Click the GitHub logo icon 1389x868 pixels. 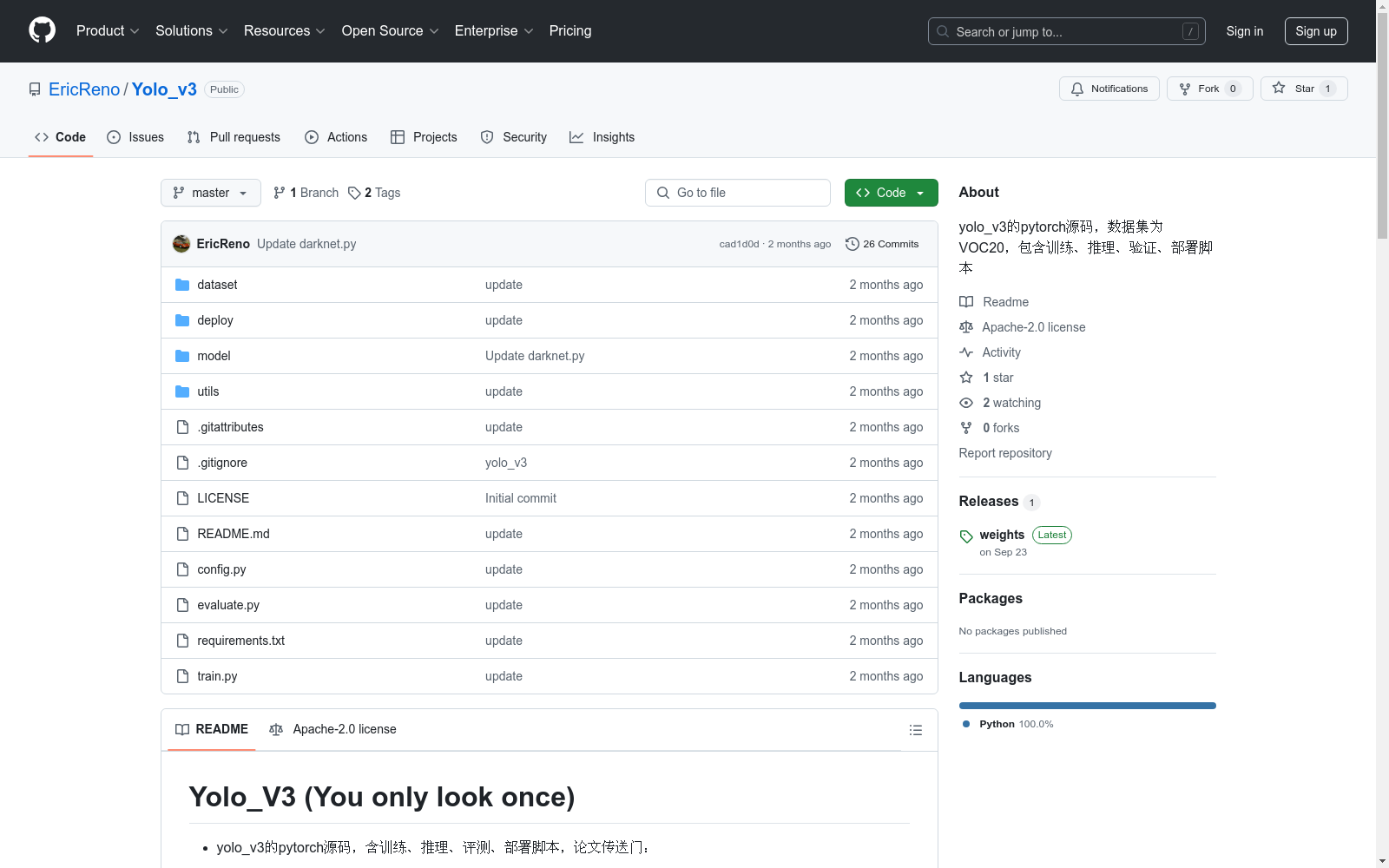coord(42,30)
